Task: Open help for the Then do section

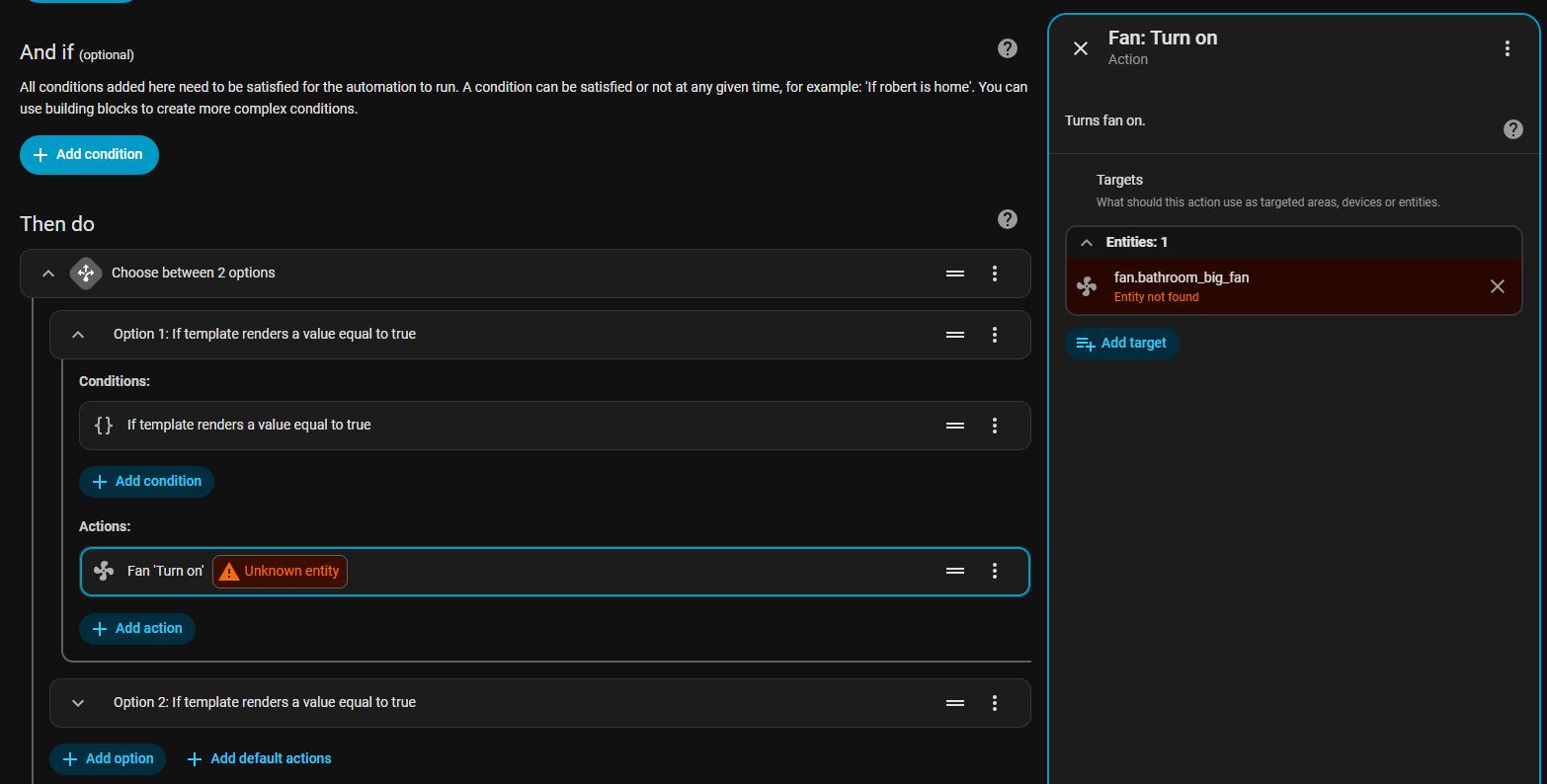Action: pos(1007,219)
